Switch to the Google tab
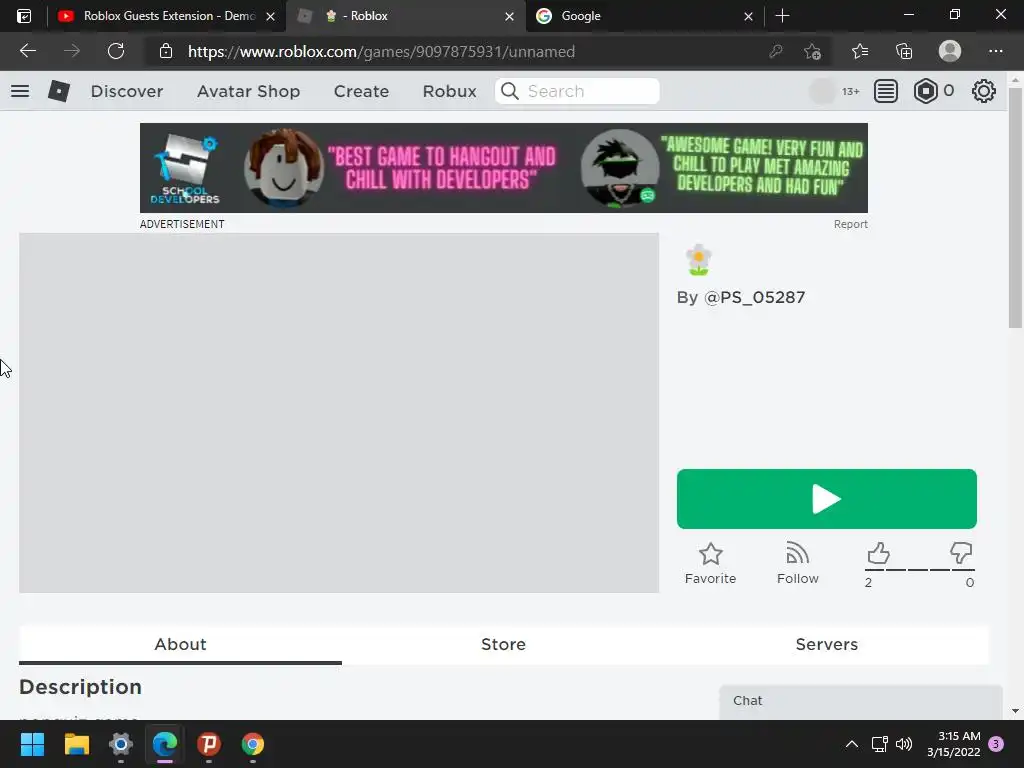The width and height of the screenshot is (1024, 768). pyautogui.click(x=645, y=16)
